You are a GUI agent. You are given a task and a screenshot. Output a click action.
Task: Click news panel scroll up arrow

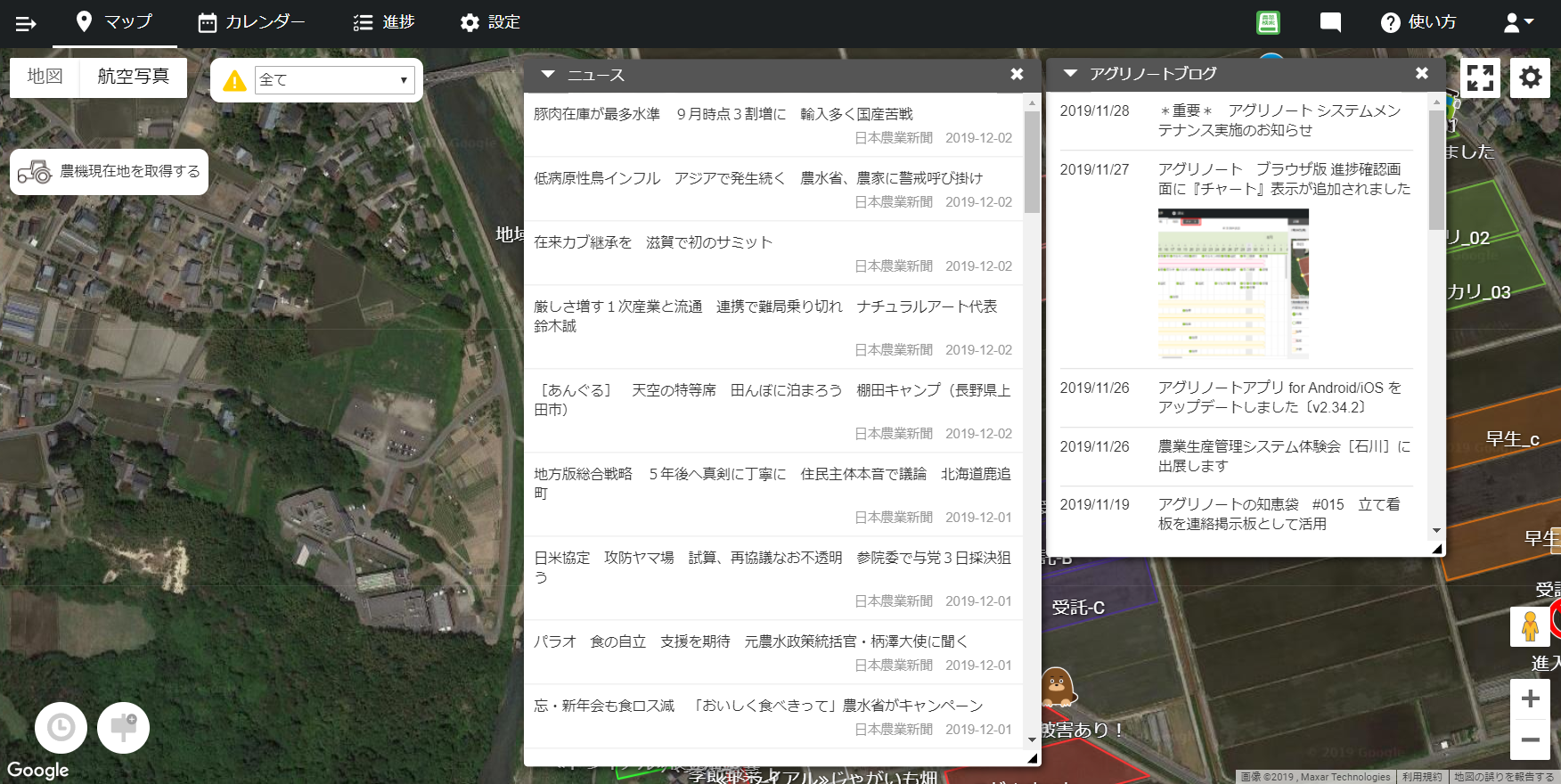(1032, 102)
